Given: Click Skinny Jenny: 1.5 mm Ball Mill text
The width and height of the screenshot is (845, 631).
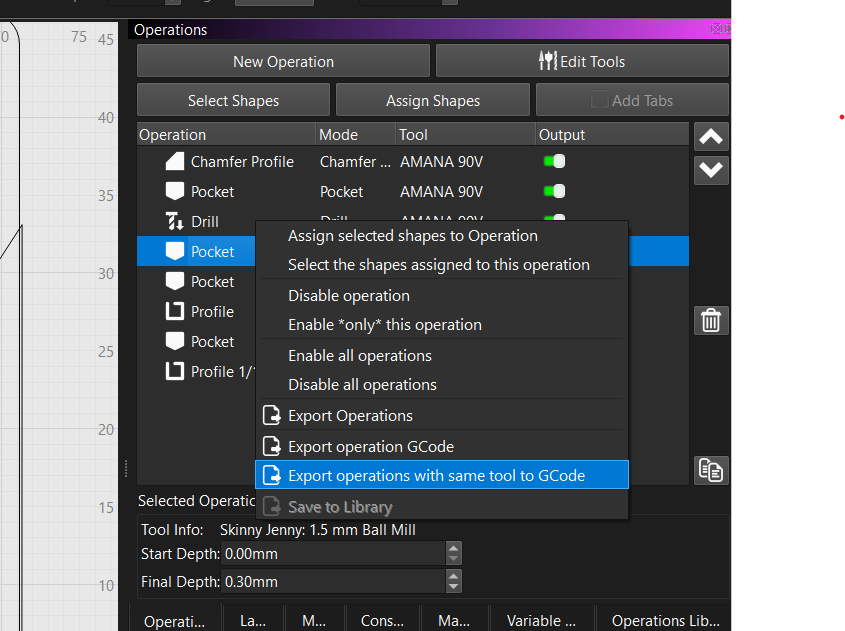Looking at the screenshot, I should pyautogui.click(x=317, y=530).
